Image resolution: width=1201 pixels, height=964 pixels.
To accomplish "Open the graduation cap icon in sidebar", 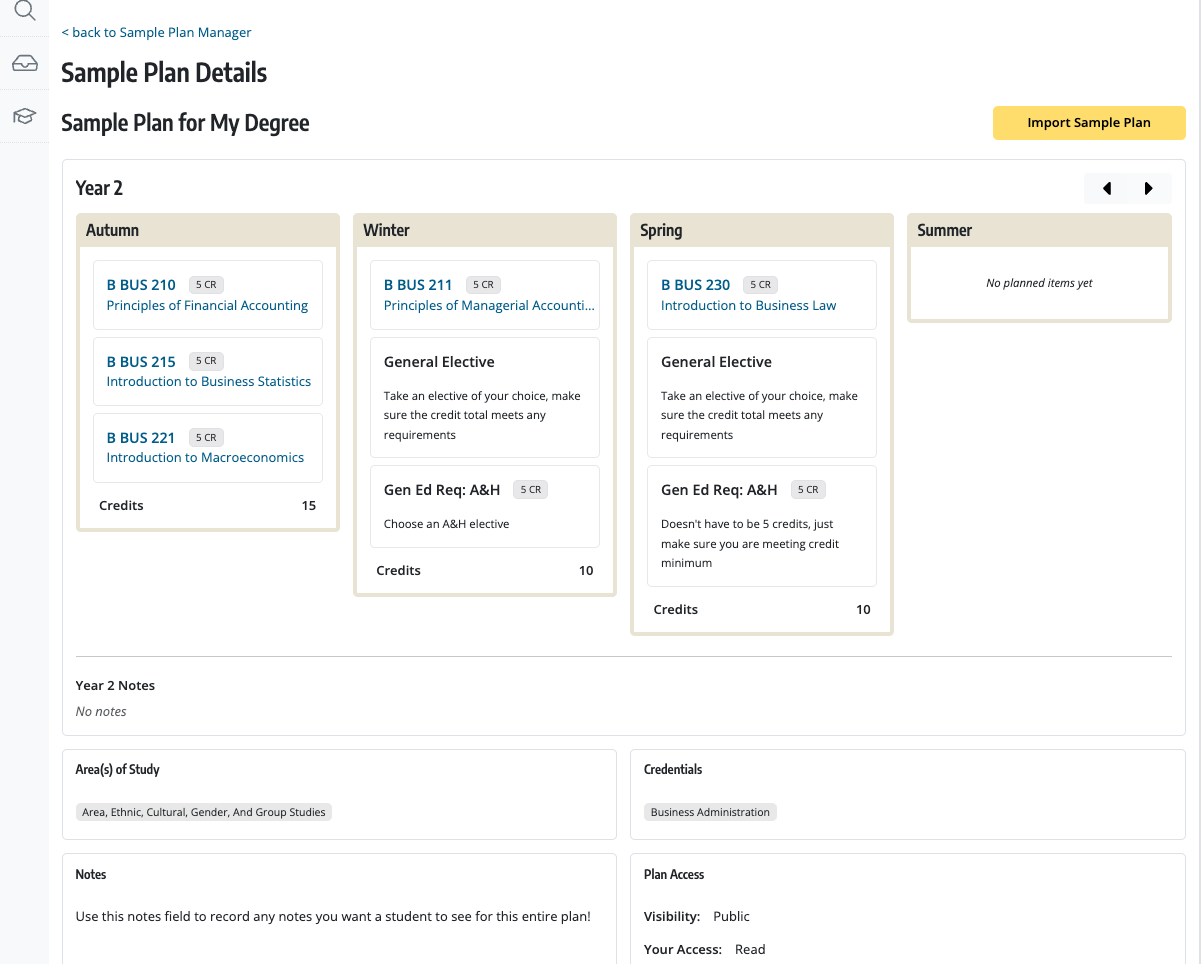I will coord(24,116).
